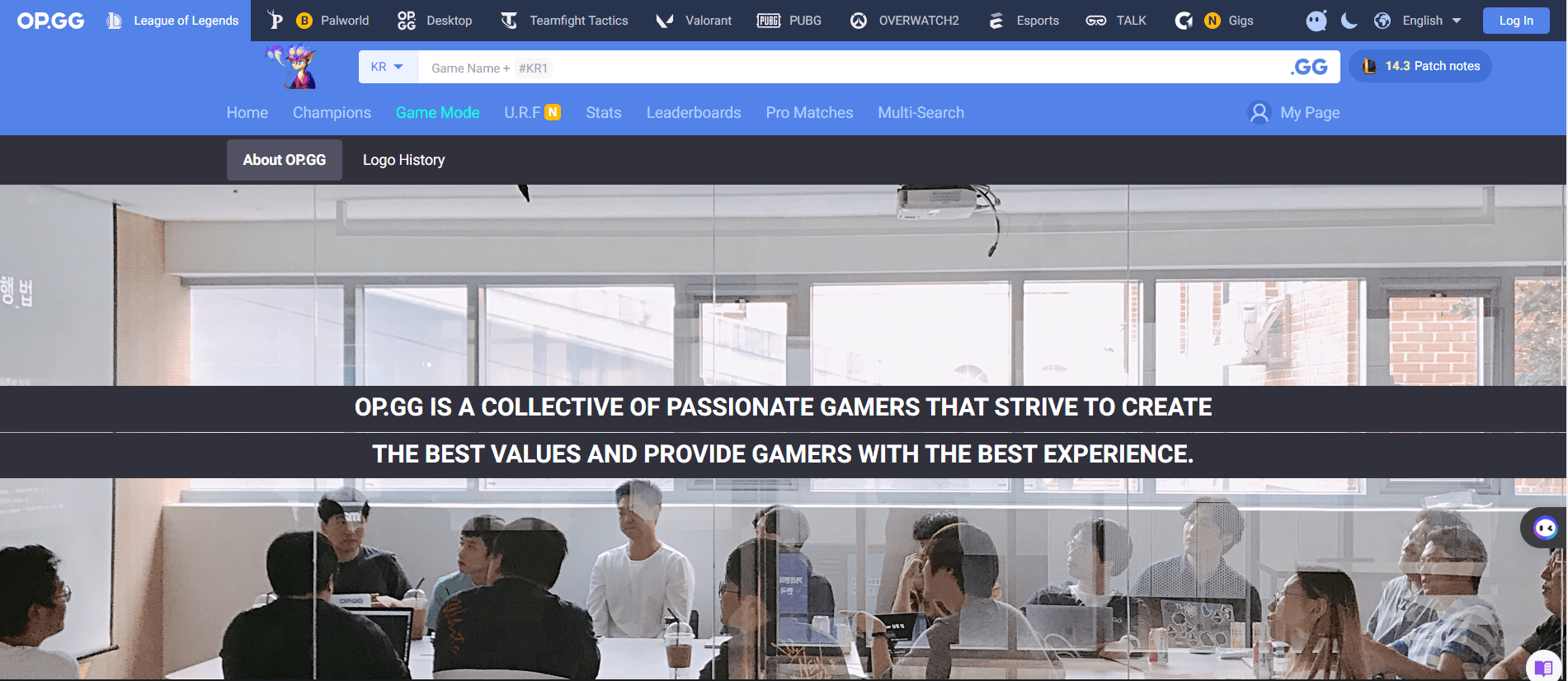1568x681 pixels.
Task: Click the Valorant logo icon
Action: coord(664,21)
